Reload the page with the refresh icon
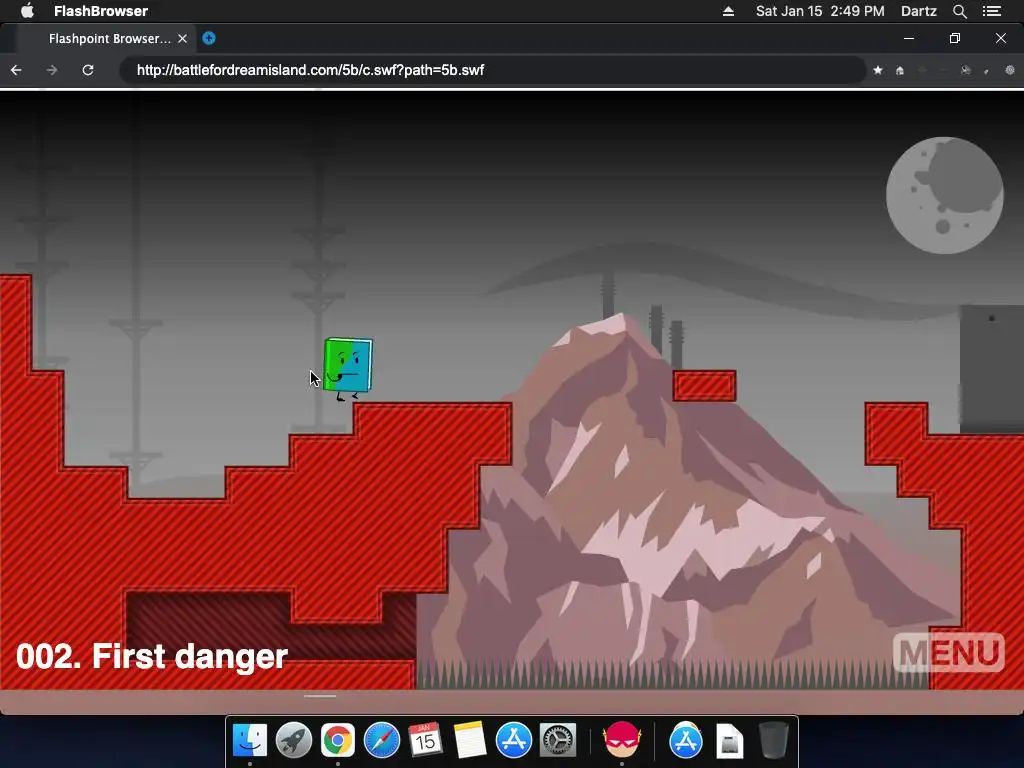 pyautogui.click(x=88, y=70)
